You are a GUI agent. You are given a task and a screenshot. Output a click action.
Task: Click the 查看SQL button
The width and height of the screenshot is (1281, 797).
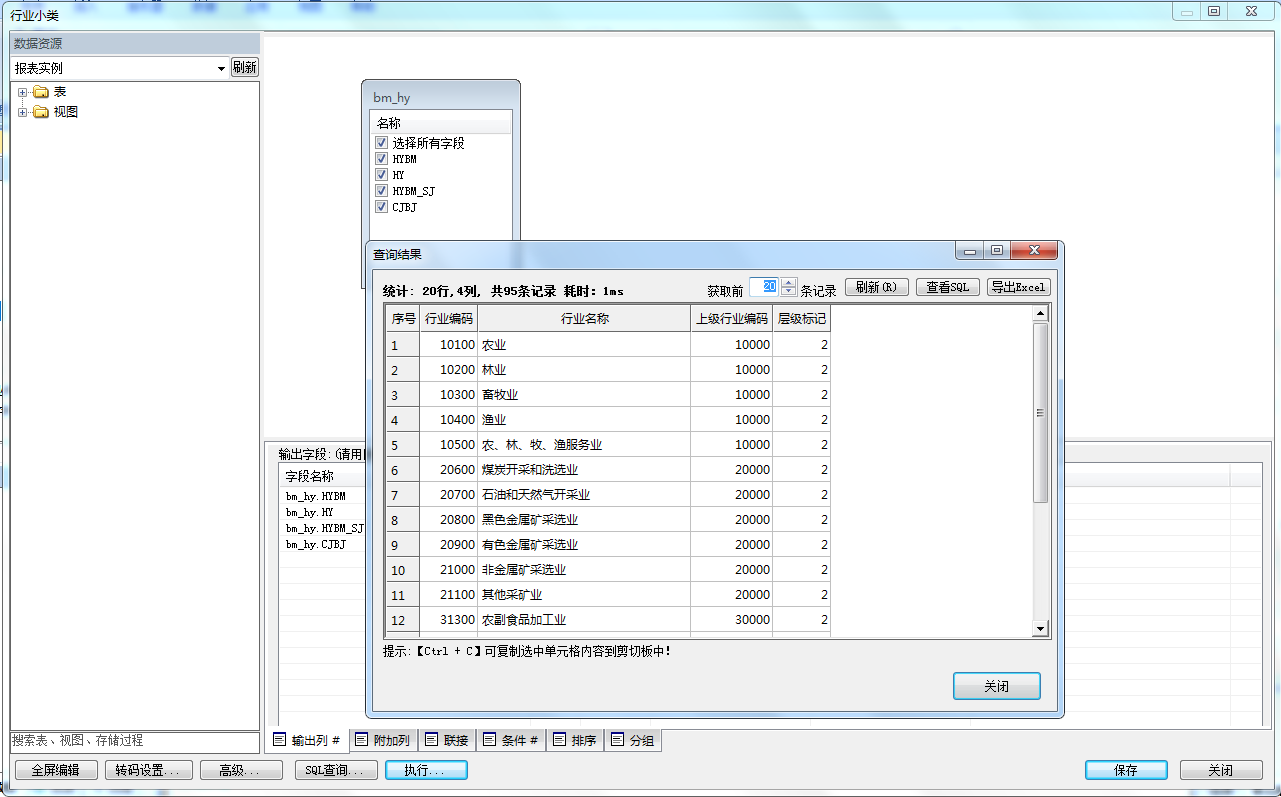tap(947, 287)
